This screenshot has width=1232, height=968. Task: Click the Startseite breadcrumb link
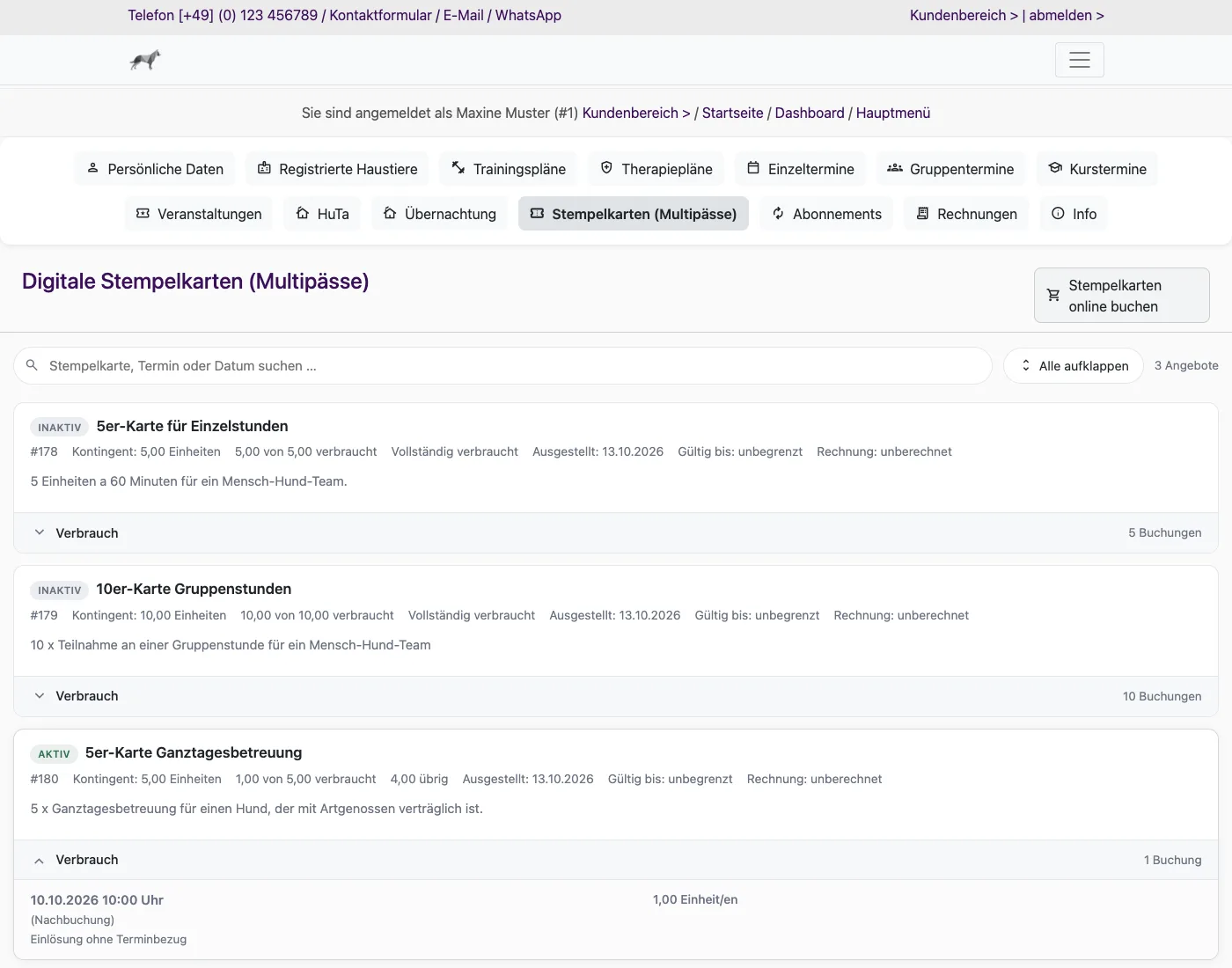[733, 113]
